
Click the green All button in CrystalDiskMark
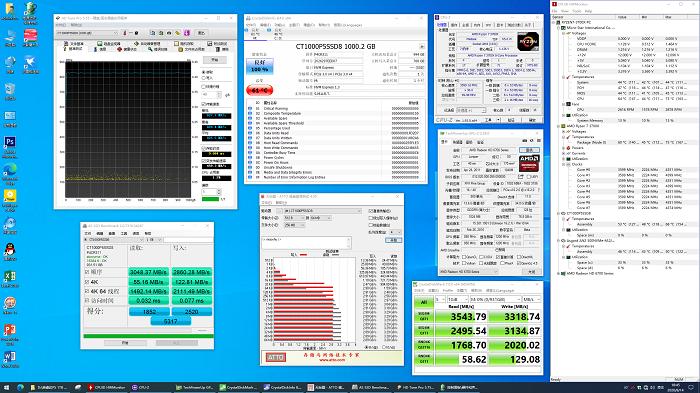click(424, 302)
